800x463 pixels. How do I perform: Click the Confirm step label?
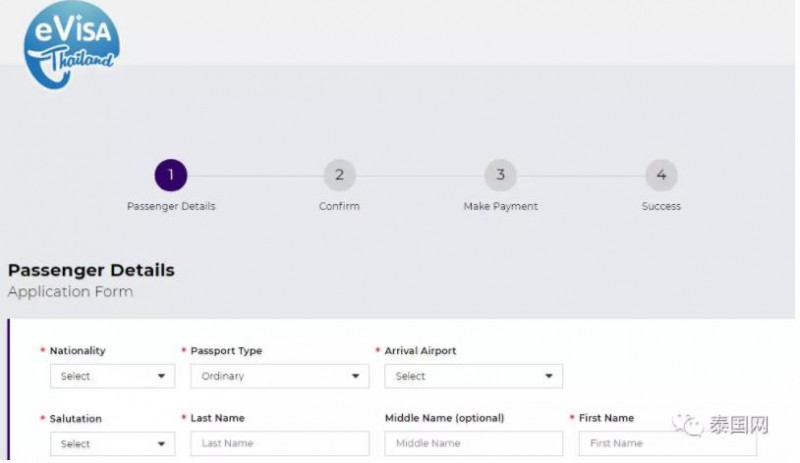coord(339,206)
